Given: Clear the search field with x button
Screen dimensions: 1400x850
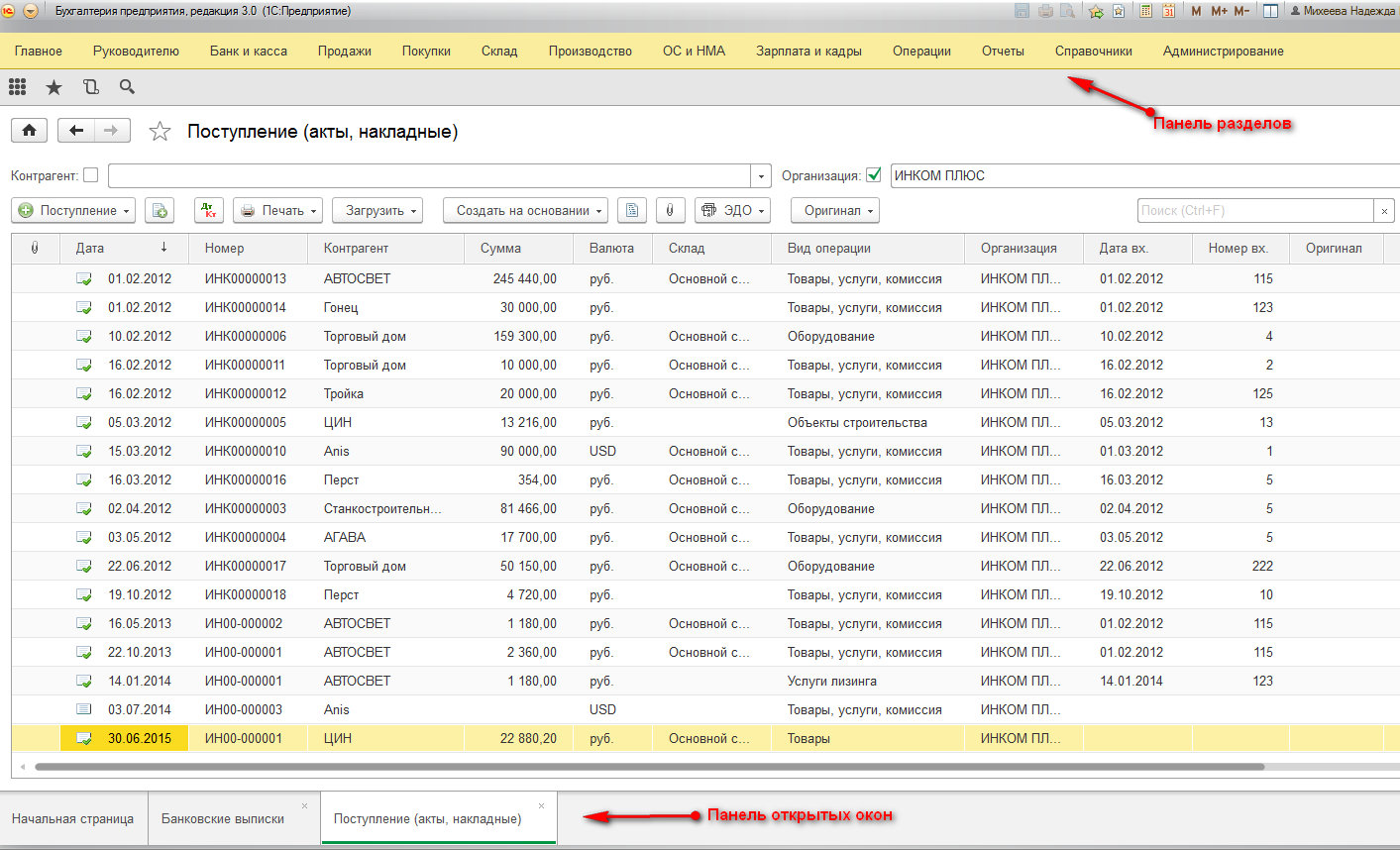Looking at the screenshot, I should pyautogui.click(x=1384, y=210).
